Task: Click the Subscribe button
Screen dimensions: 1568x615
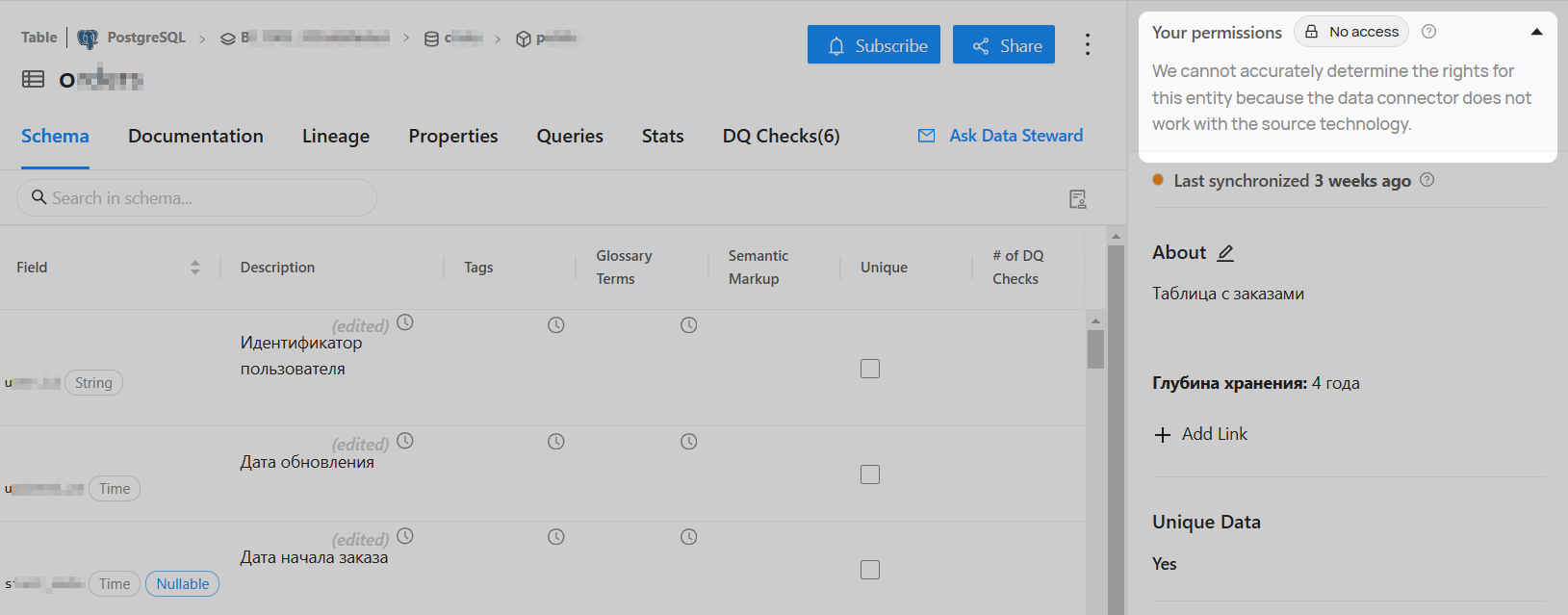Action: (873, 45)
